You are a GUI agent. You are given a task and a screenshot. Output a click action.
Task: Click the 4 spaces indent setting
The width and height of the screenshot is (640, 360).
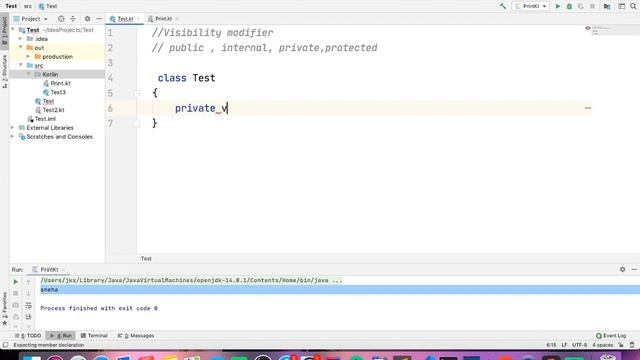point(602,345)
